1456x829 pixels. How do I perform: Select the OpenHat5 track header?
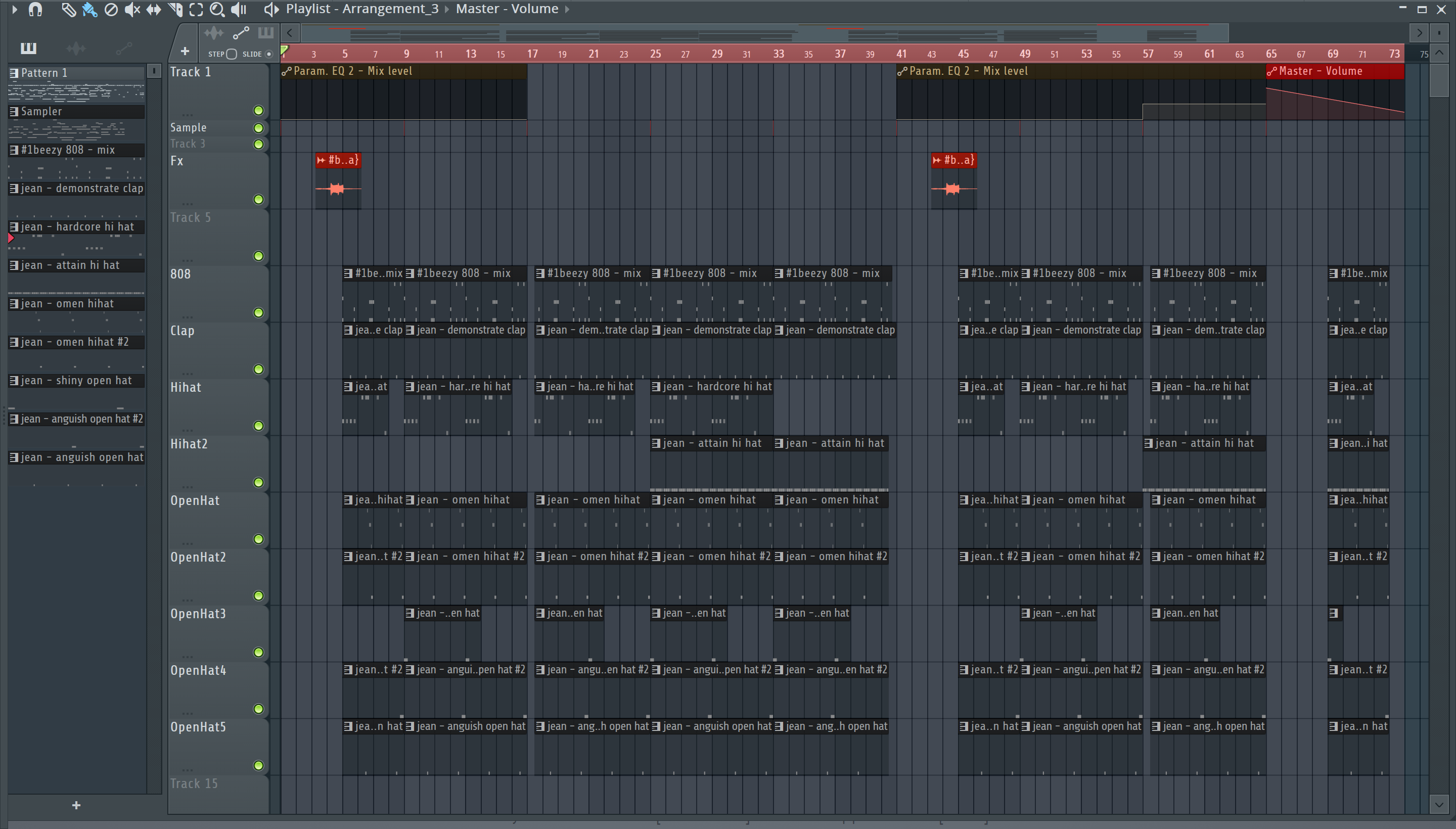(218, 746)
